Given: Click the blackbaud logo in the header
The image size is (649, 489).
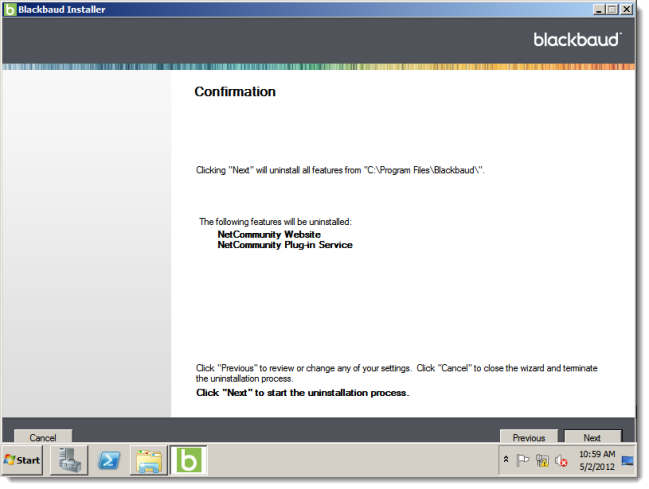Looking at the screenshot, I should tap(577, 40).
